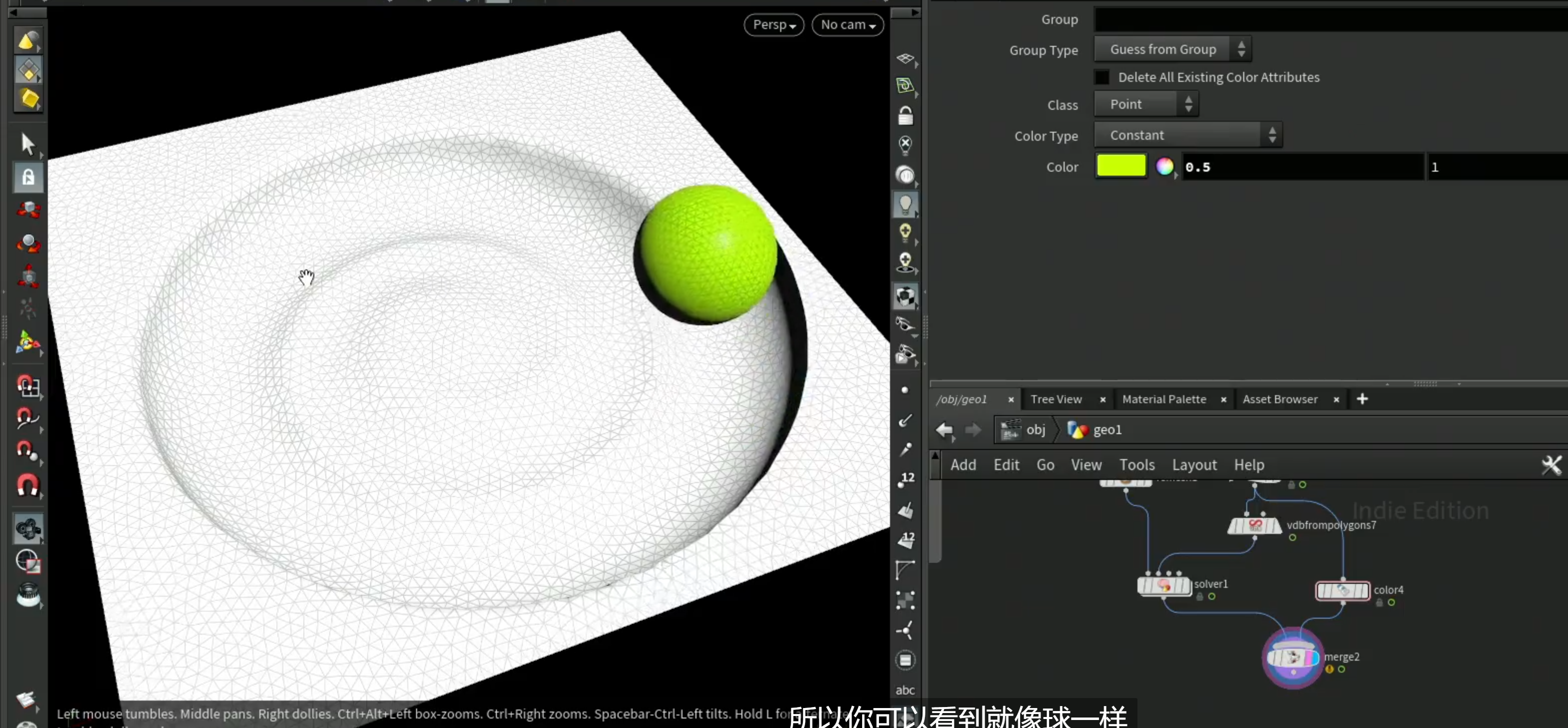Click the render region globe icon
The width and height of the screenshot is (1568, 728).
[x=28, y=561]
